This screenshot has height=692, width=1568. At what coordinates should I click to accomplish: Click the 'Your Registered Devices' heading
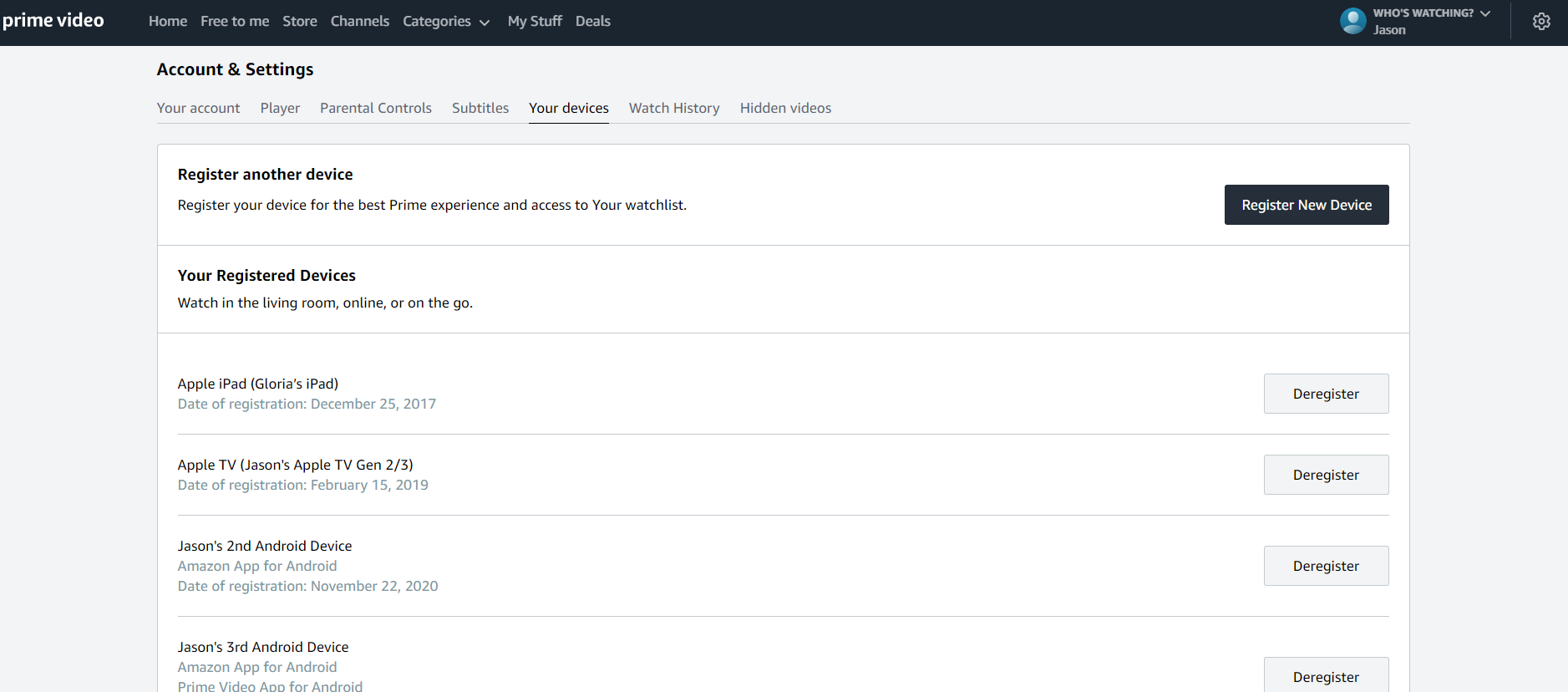(266, 276)
